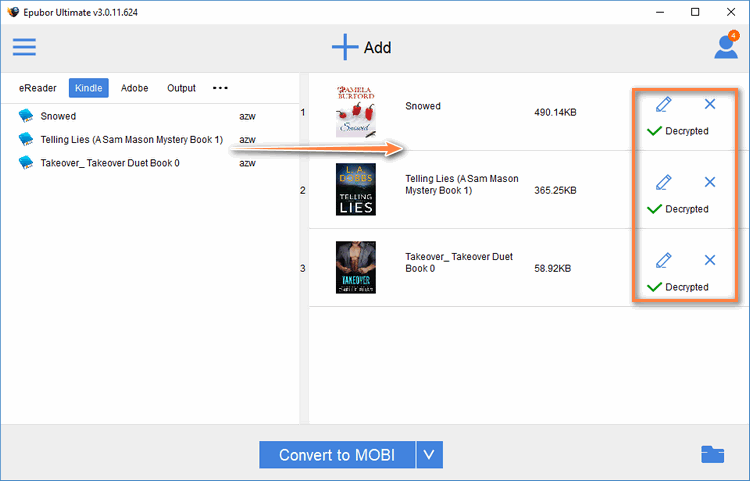Viewport: 750px width, 481px height.
Task: Click the Snowed book icon in Kindle list
Action: tap(26, 116)
